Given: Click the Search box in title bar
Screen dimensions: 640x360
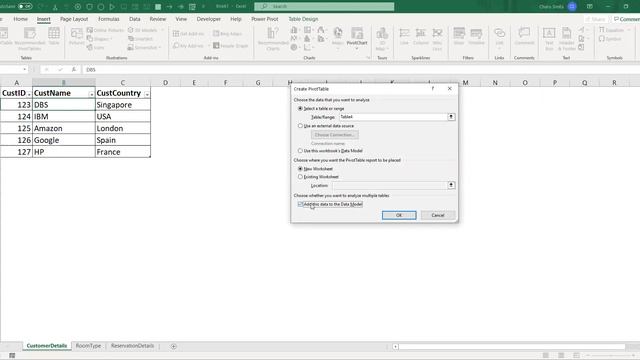Looking at the screenshot, I should [x=324, y=6].
